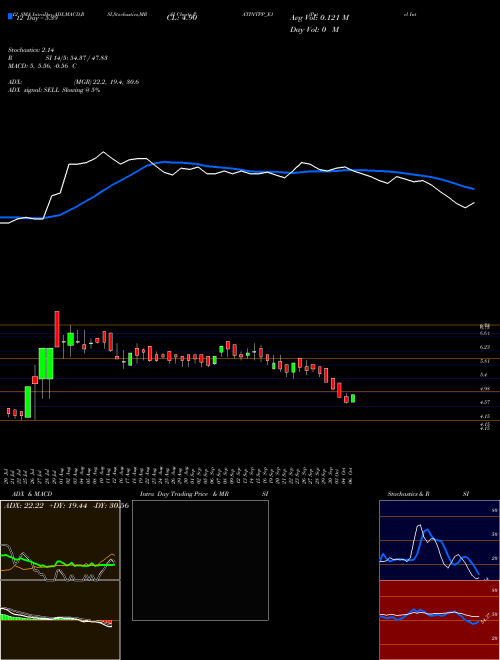Click the widest green candlestick in the rally

pos(46,364)
